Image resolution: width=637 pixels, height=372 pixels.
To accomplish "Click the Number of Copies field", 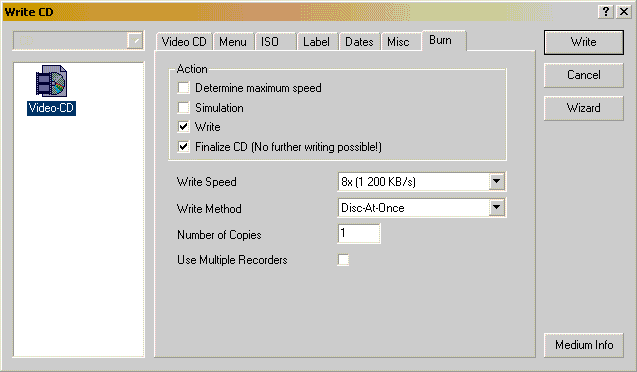I will [x=359, y=234].
